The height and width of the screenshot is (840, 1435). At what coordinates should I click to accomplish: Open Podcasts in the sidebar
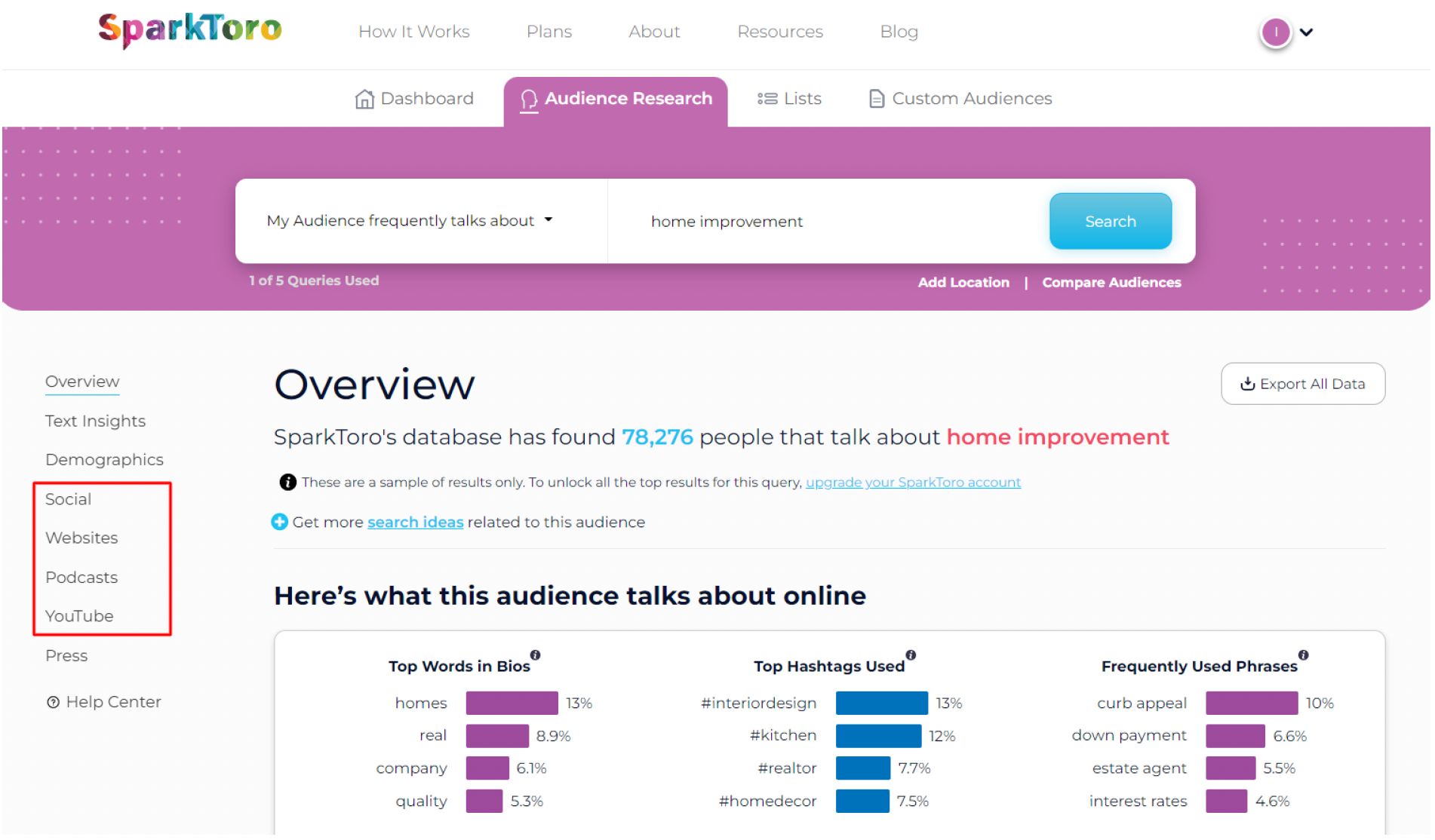pyautogui.click(x=81, y=578)
